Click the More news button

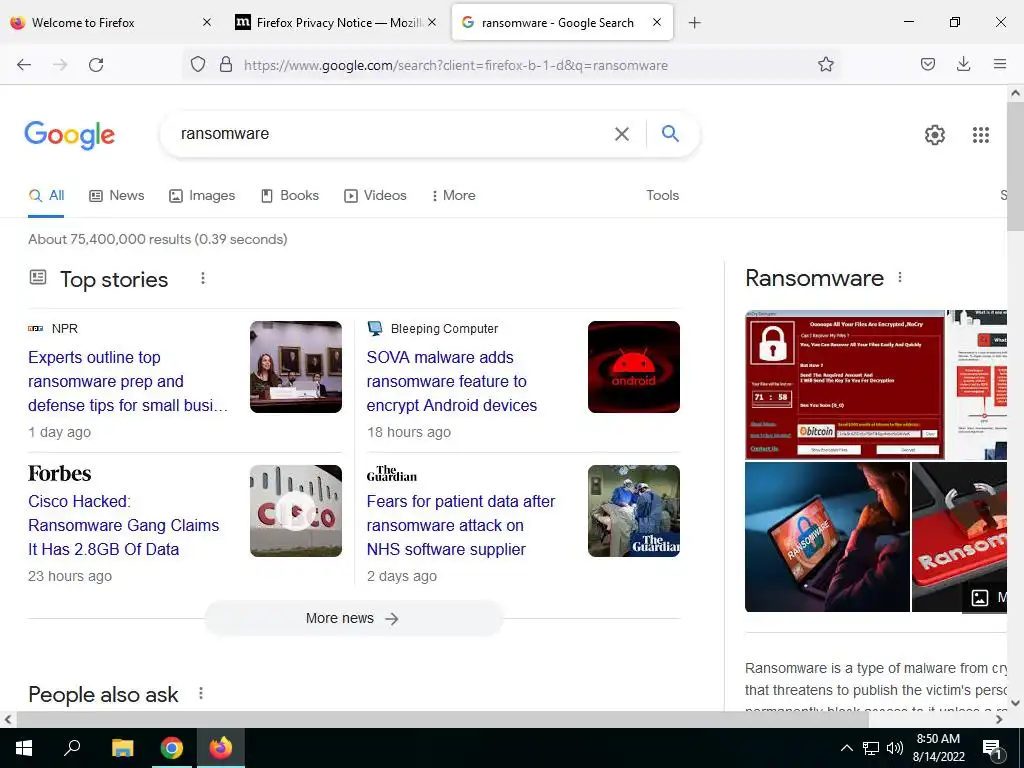coord(353,618)
